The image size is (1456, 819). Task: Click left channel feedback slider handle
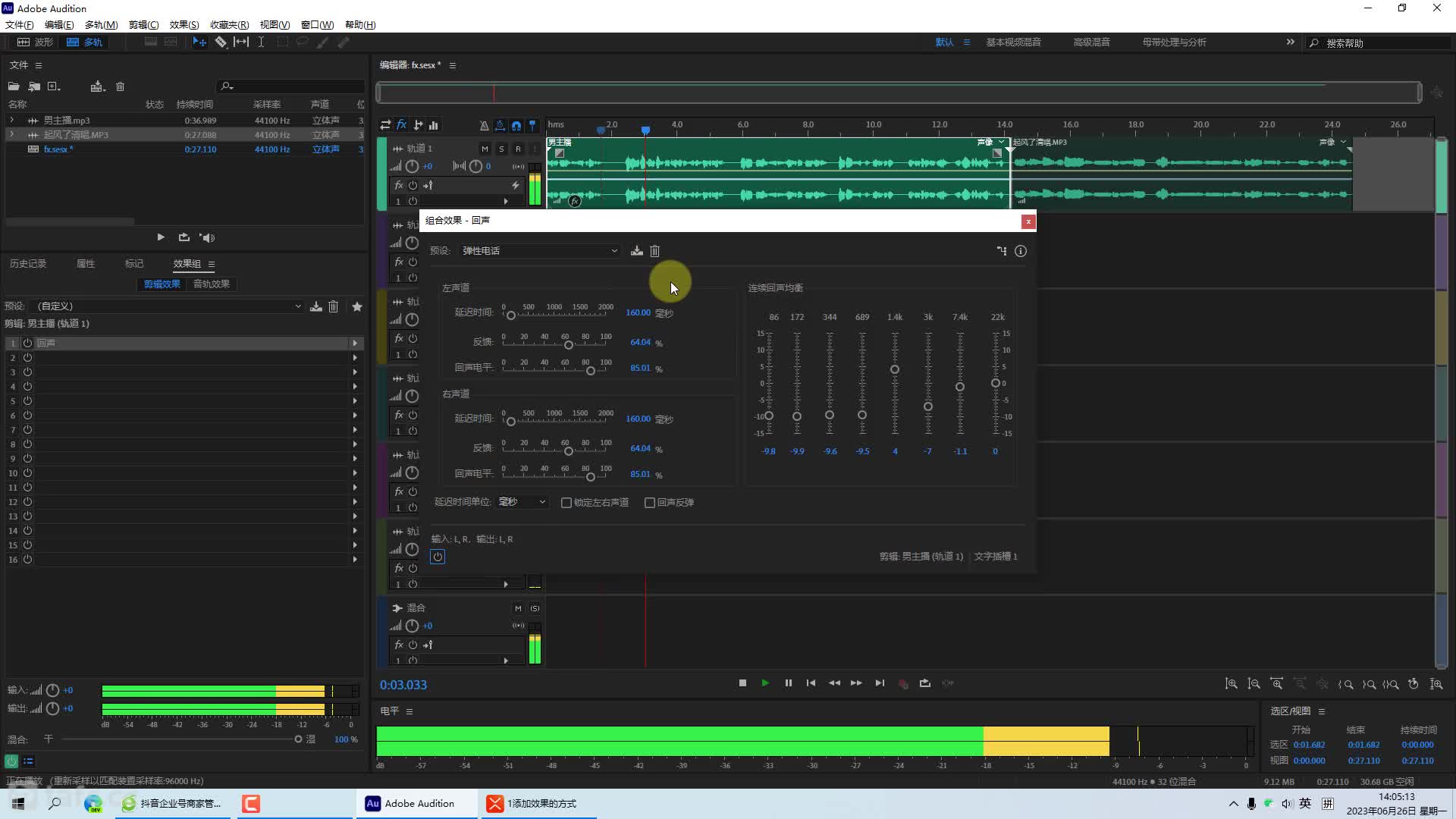tap(569, 346)
